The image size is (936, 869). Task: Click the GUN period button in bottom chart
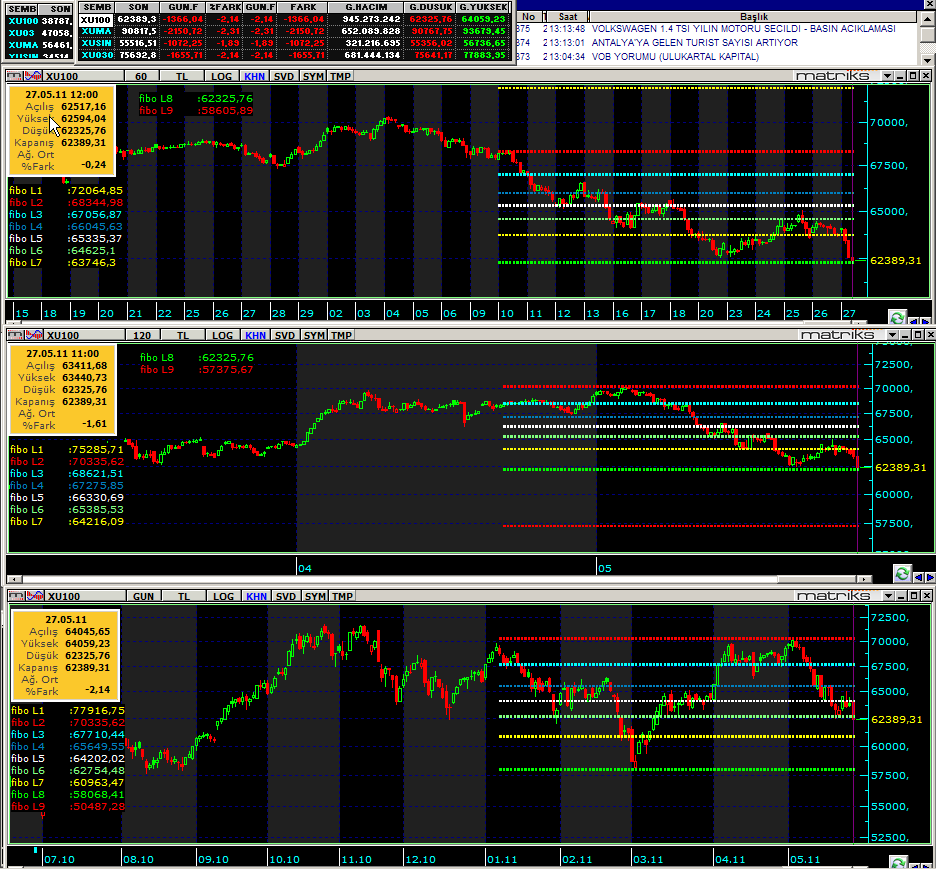[x=143, y=595]
